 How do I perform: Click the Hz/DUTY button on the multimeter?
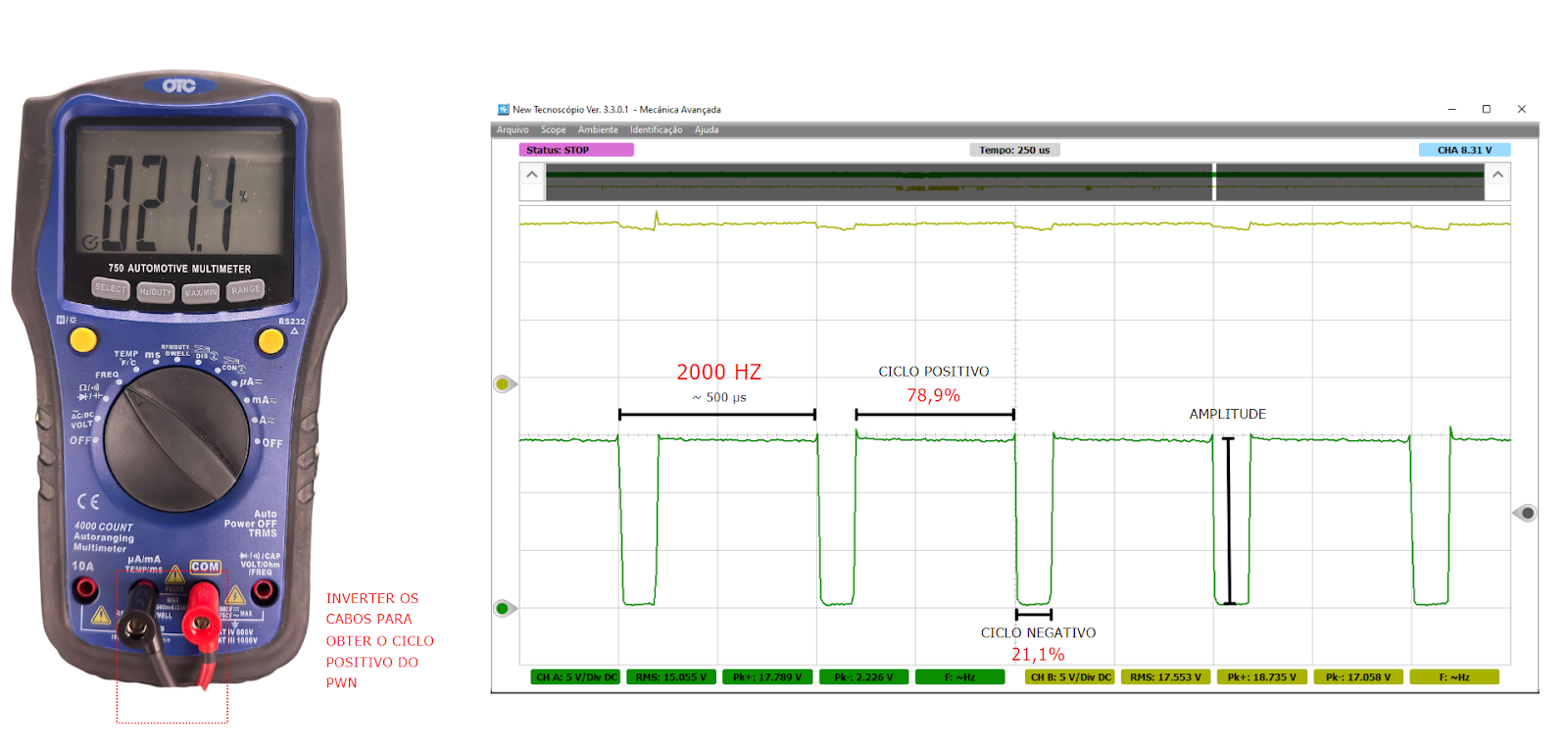[155, 292]
